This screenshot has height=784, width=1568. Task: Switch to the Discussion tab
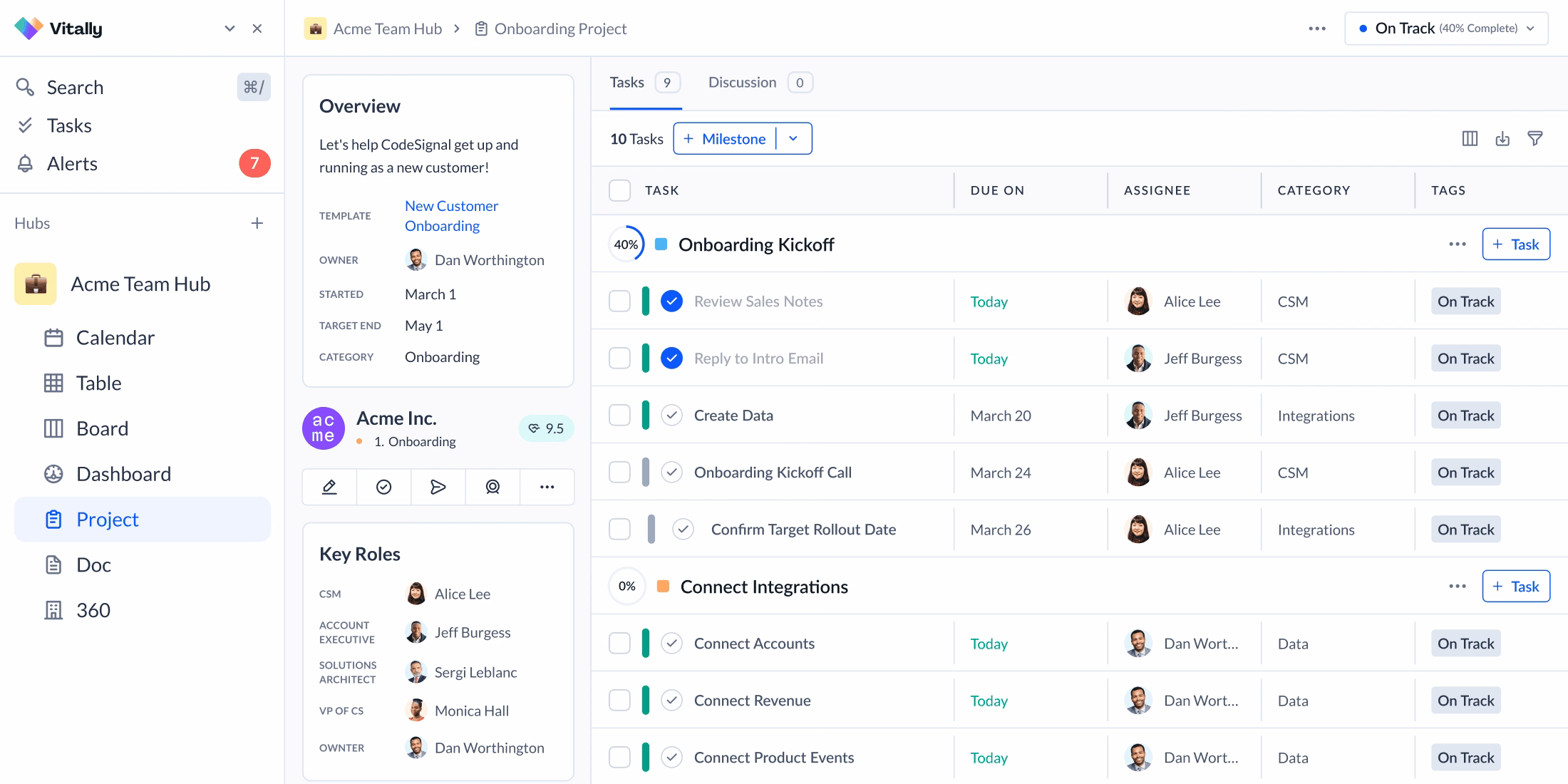[742, 83]
